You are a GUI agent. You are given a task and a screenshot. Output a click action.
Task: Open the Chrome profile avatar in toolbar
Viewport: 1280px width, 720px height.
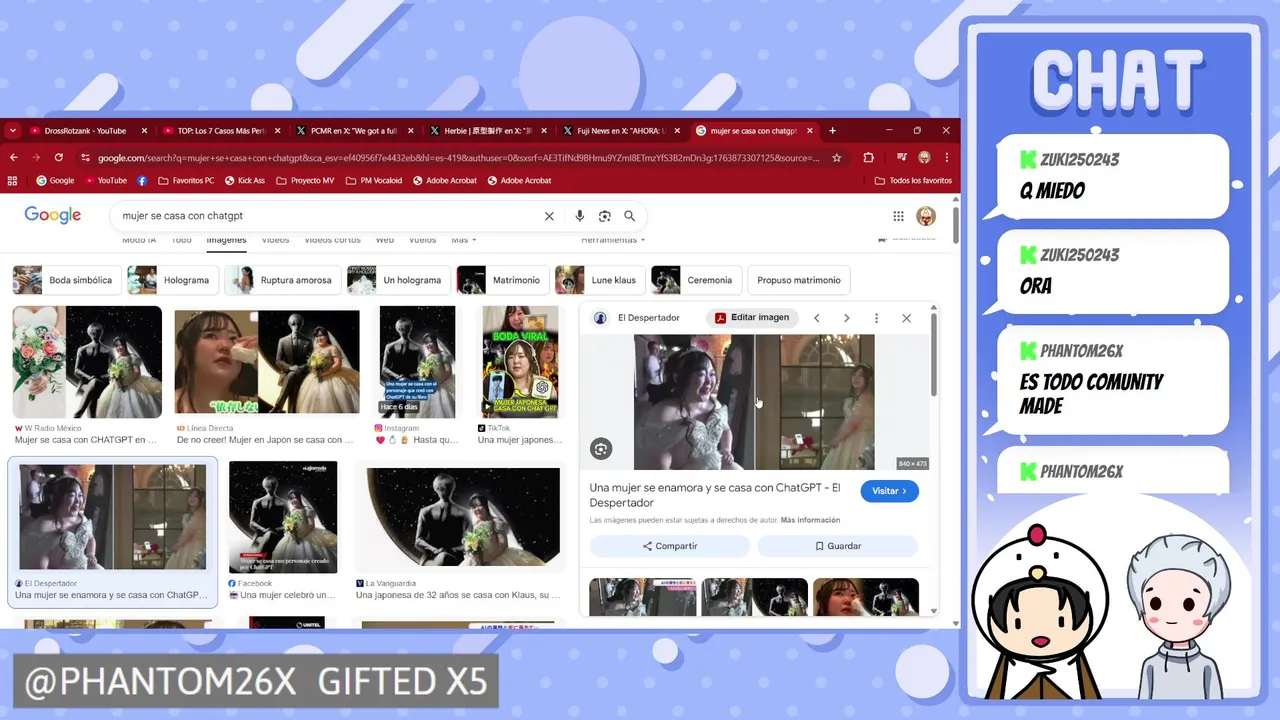pos(924,157)
